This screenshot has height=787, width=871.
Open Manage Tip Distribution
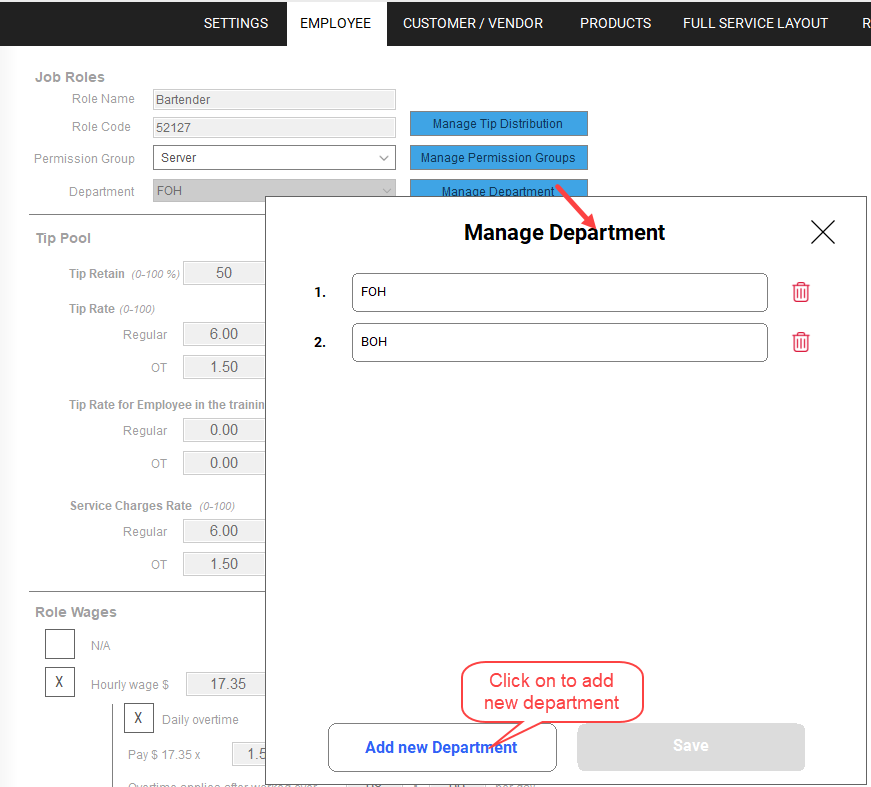tap(498, 123)
